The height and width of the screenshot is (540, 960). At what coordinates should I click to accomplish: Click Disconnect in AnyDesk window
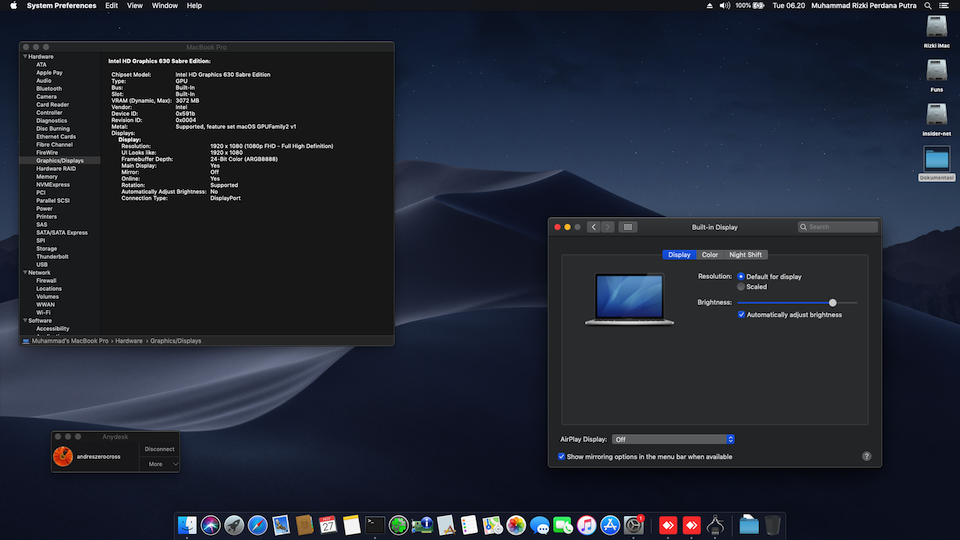point(159,449)
